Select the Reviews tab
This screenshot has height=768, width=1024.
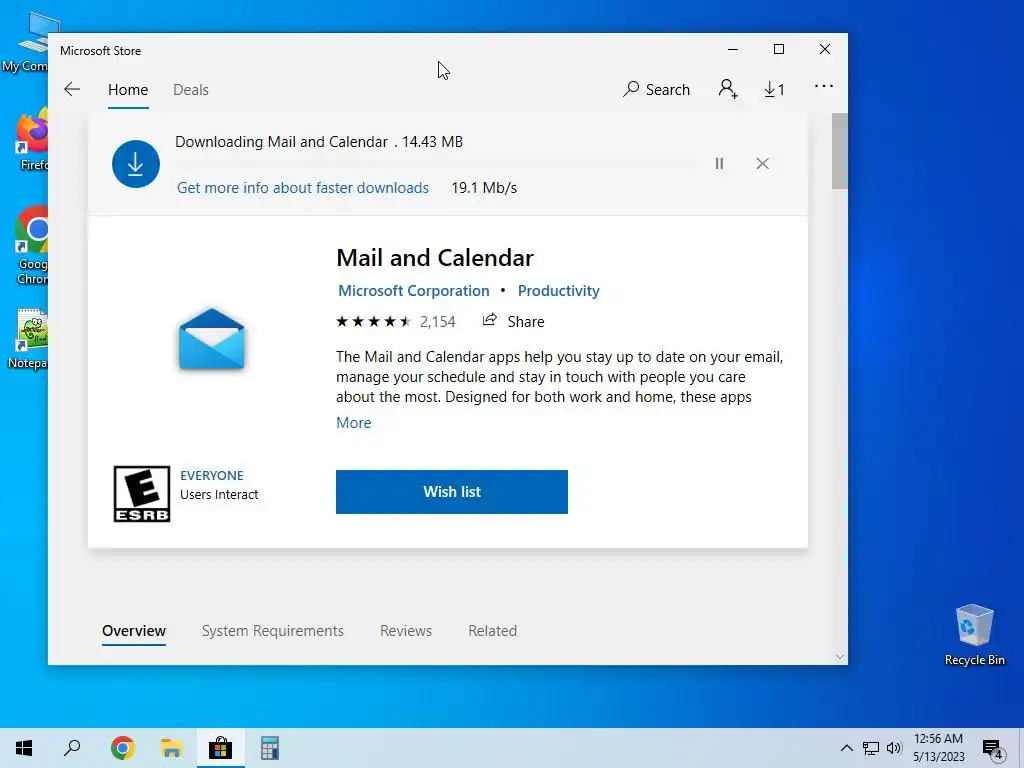point(406,631)
